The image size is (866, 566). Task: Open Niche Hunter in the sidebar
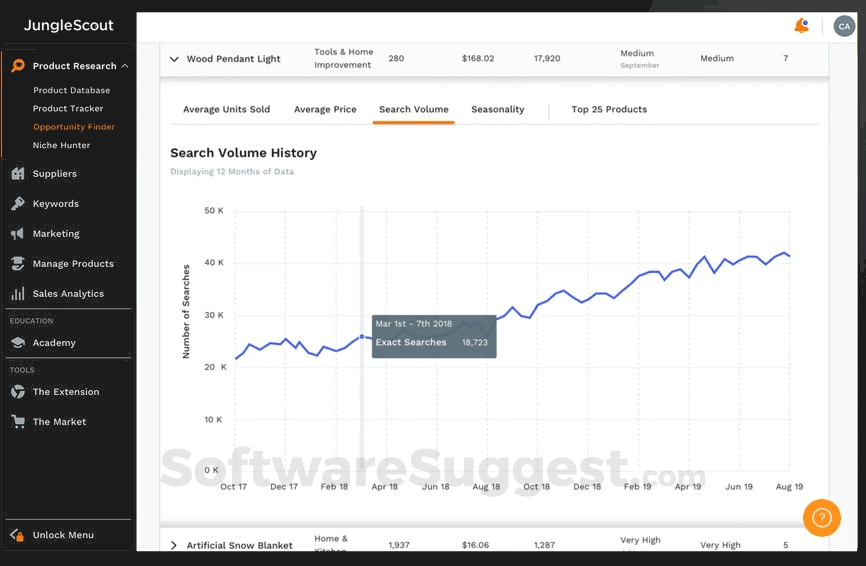click(62, 145)
